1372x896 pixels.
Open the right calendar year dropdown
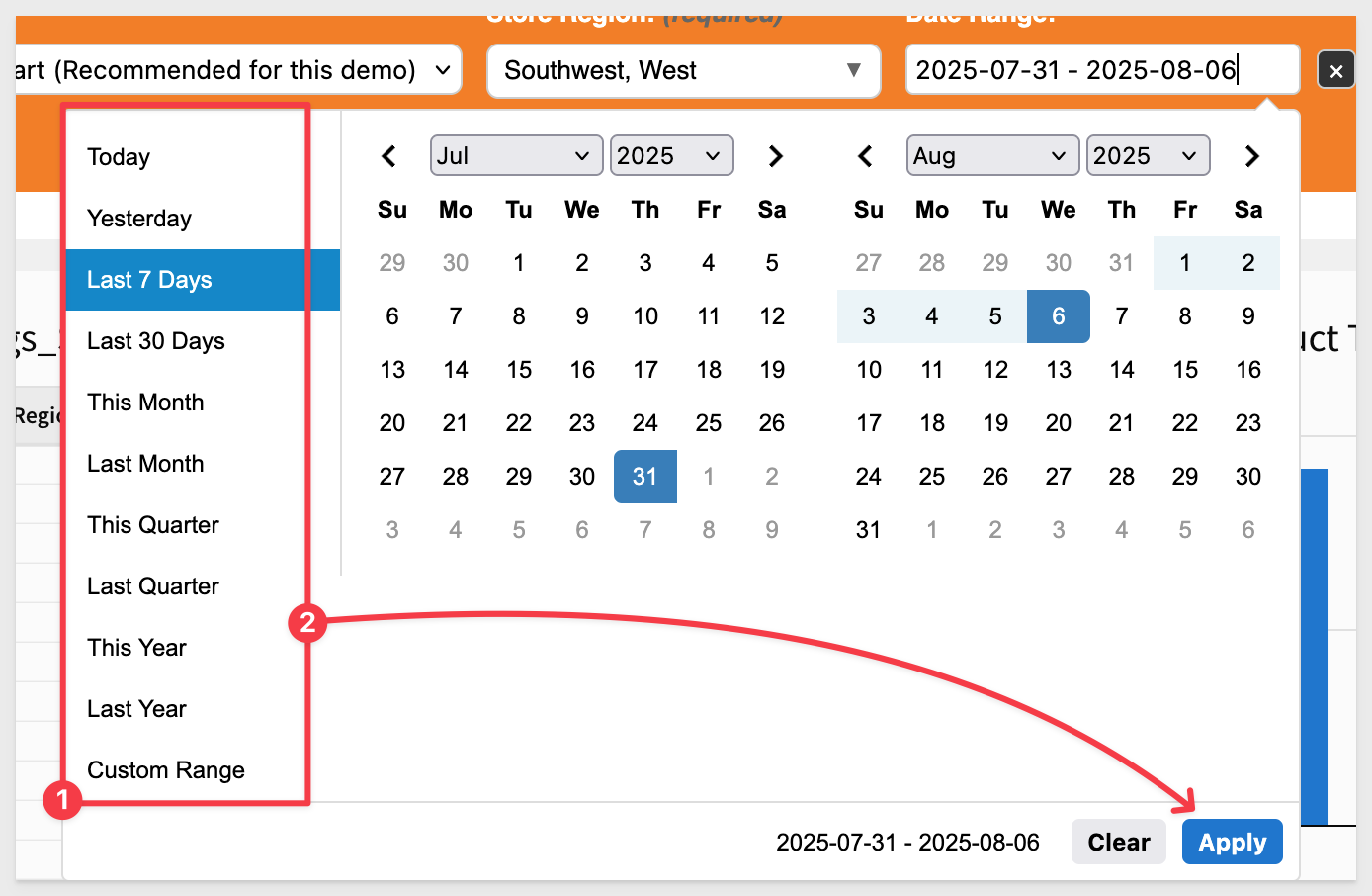[x=1148, y=156]
